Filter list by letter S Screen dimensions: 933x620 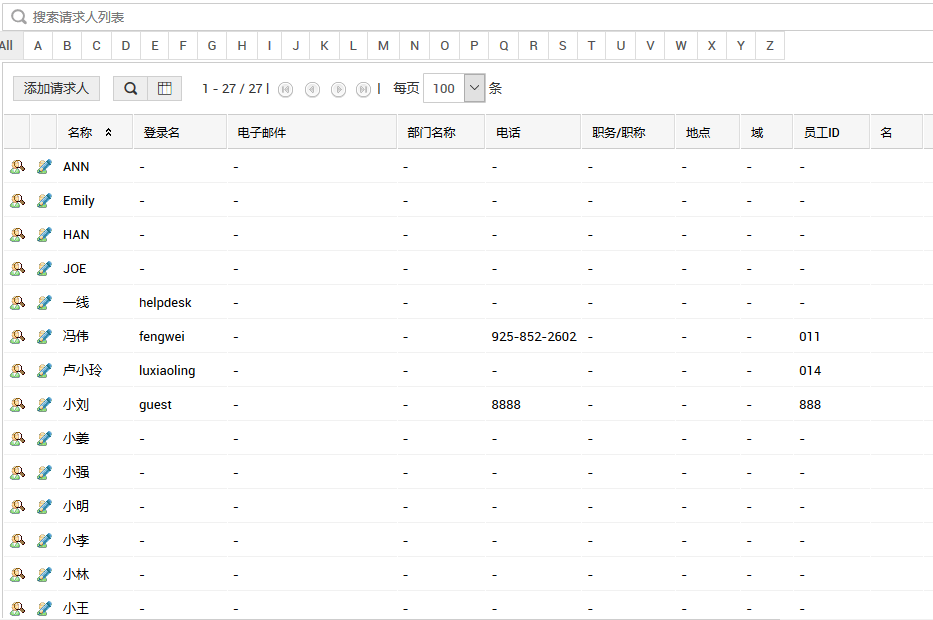[x=562, y=46]
